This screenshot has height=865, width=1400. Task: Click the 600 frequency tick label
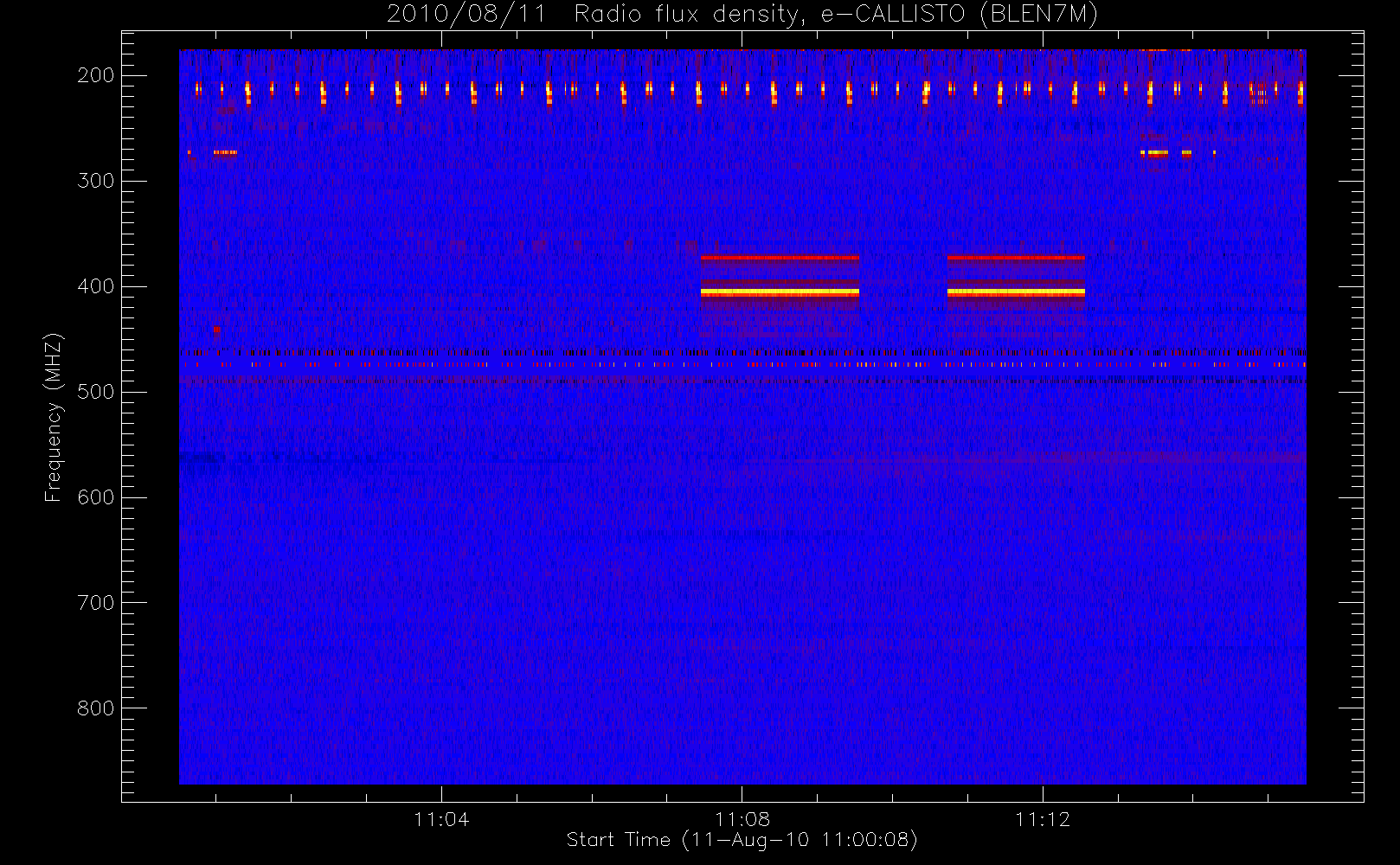point(95,497)
